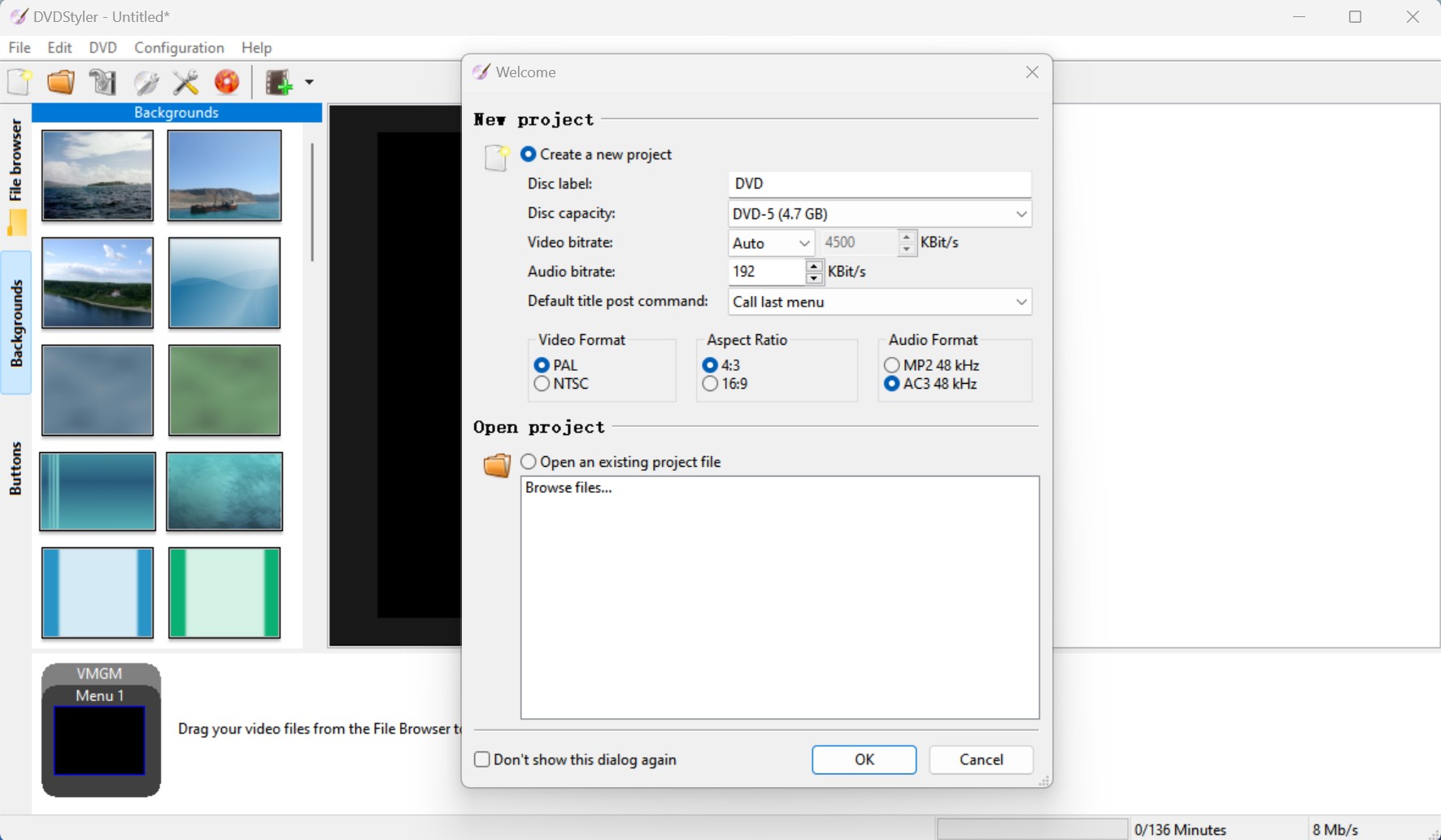Click the Backgrounds panel scrollbar

tap(312, 202)
